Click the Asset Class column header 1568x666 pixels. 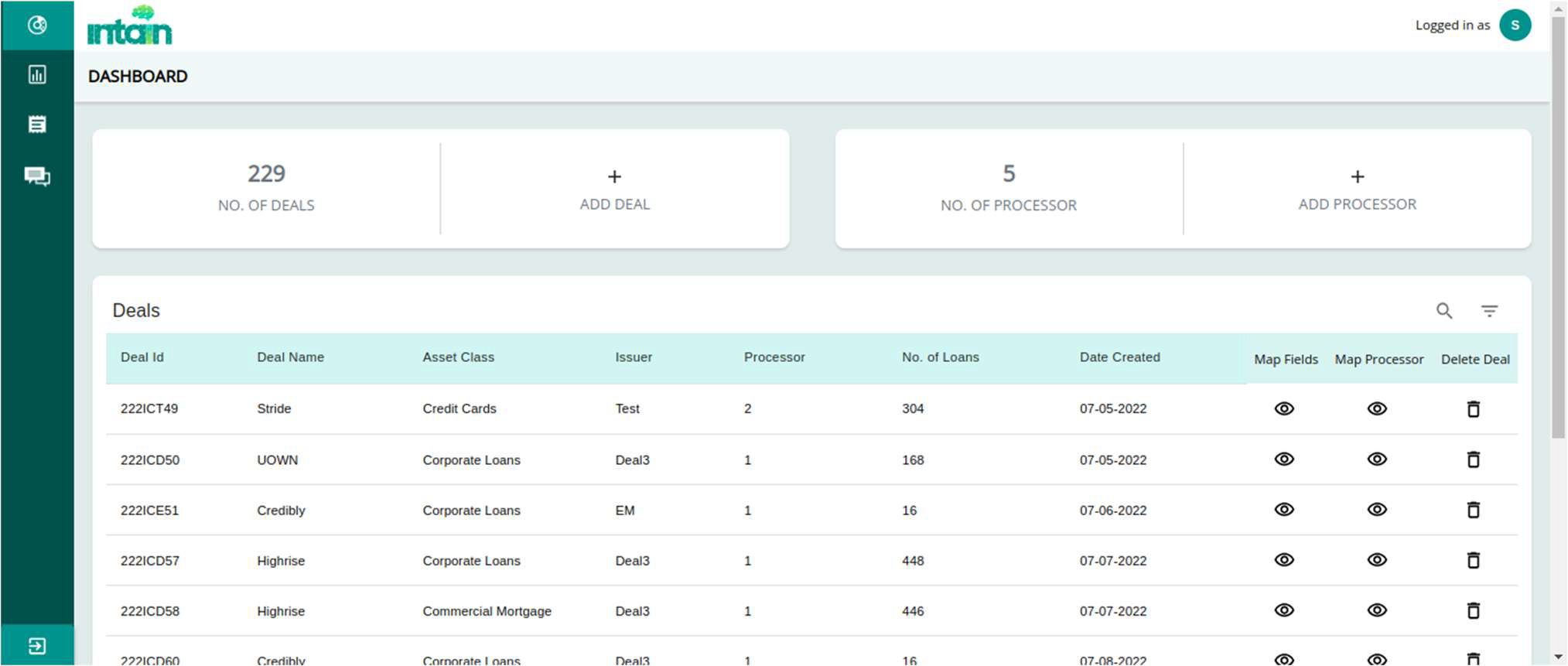pyautogui.click(x=458, y=357)
